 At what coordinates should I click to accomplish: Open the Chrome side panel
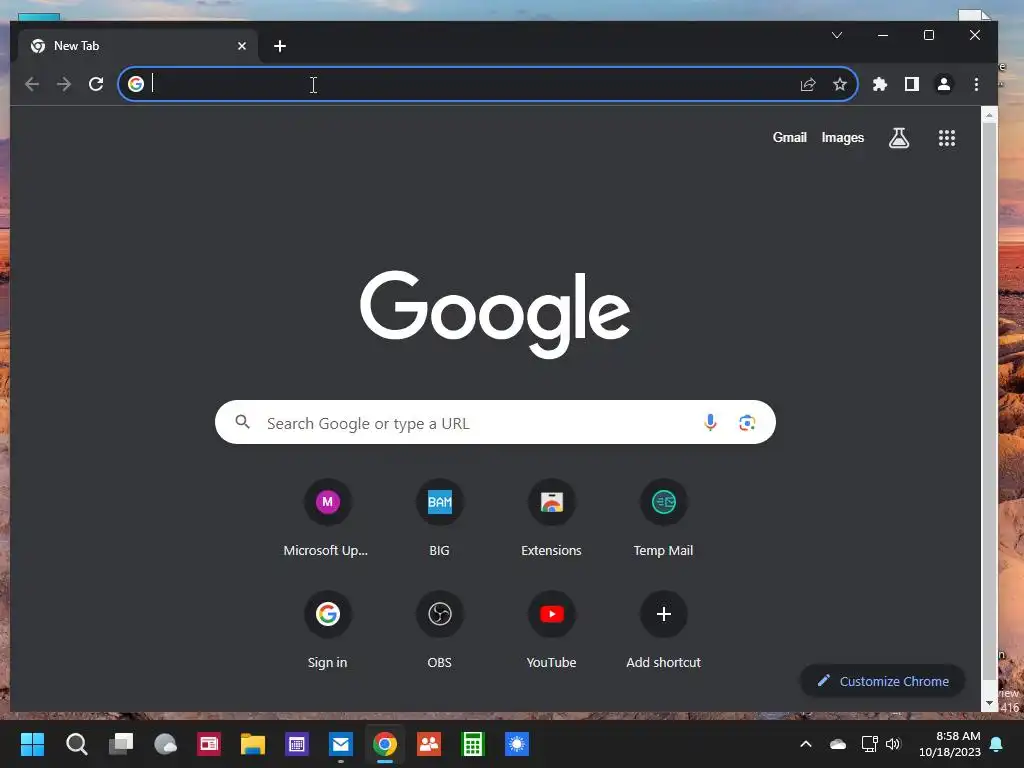click(912, 84)
